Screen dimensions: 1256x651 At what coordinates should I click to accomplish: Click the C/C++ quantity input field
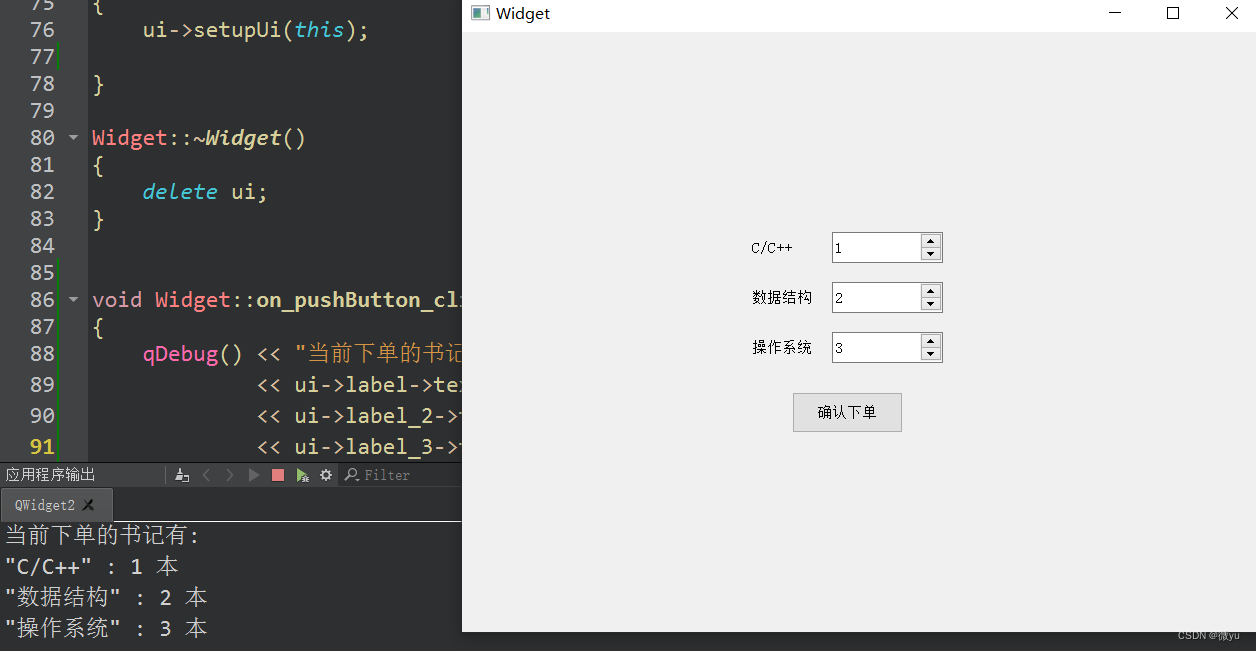coord(876,248)
